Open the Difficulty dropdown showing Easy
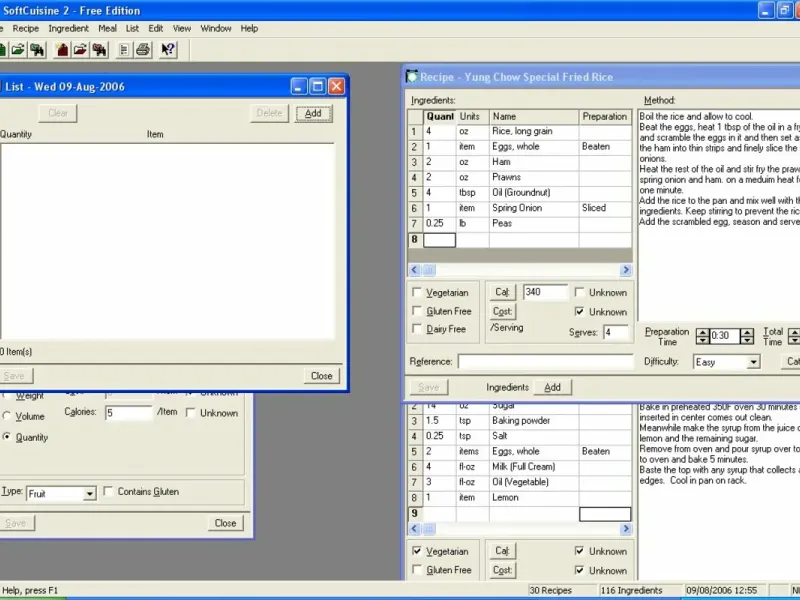Screen dimensions: 800x600 [x=753, y=362]
